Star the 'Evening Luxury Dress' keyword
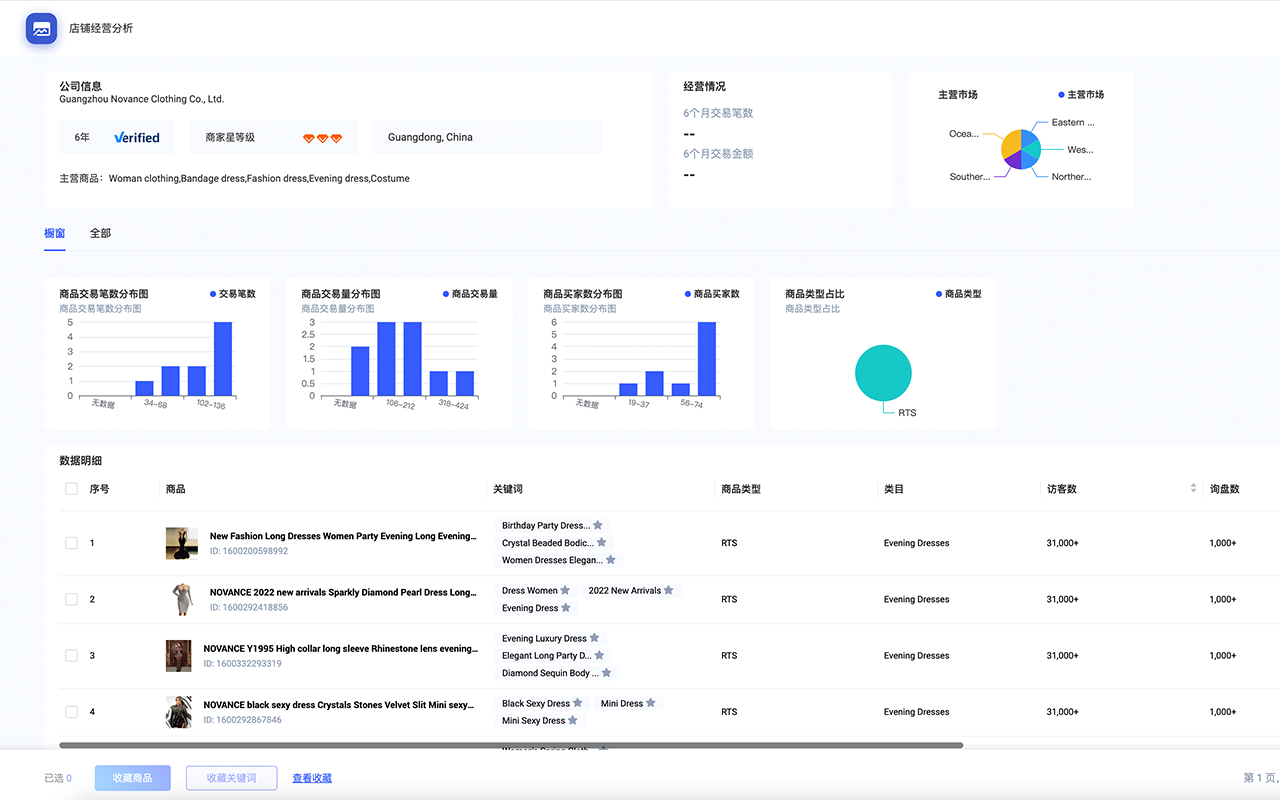 594,638
